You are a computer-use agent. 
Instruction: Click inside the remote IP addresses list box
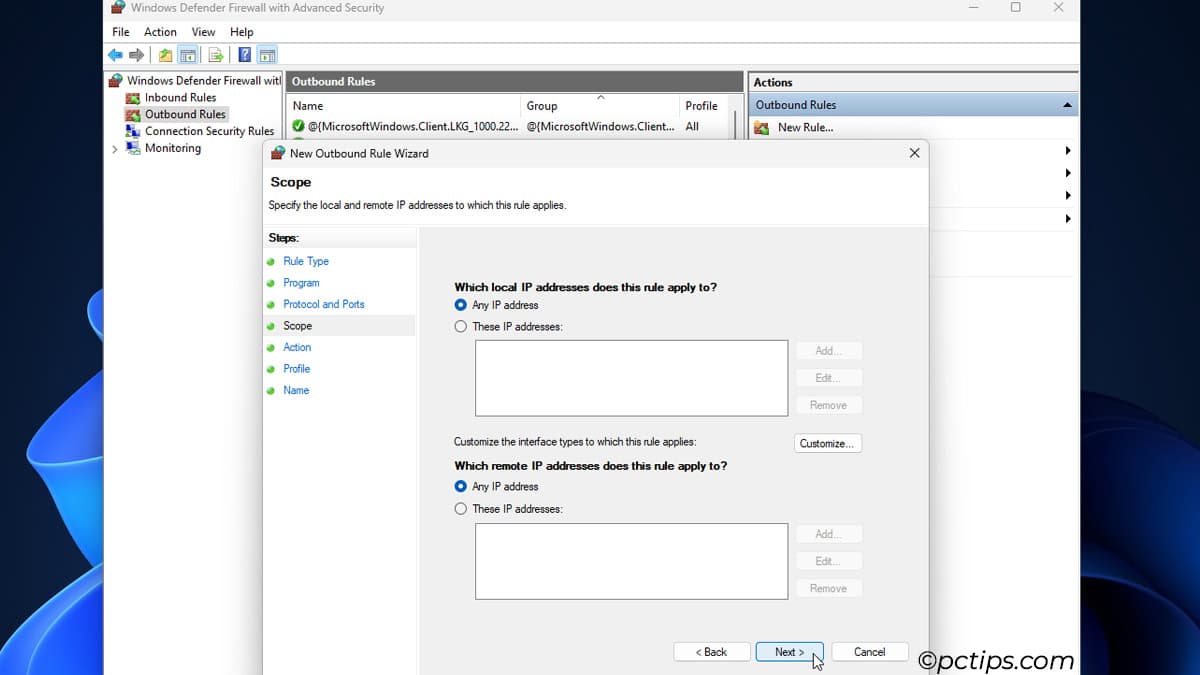(631, 560)
